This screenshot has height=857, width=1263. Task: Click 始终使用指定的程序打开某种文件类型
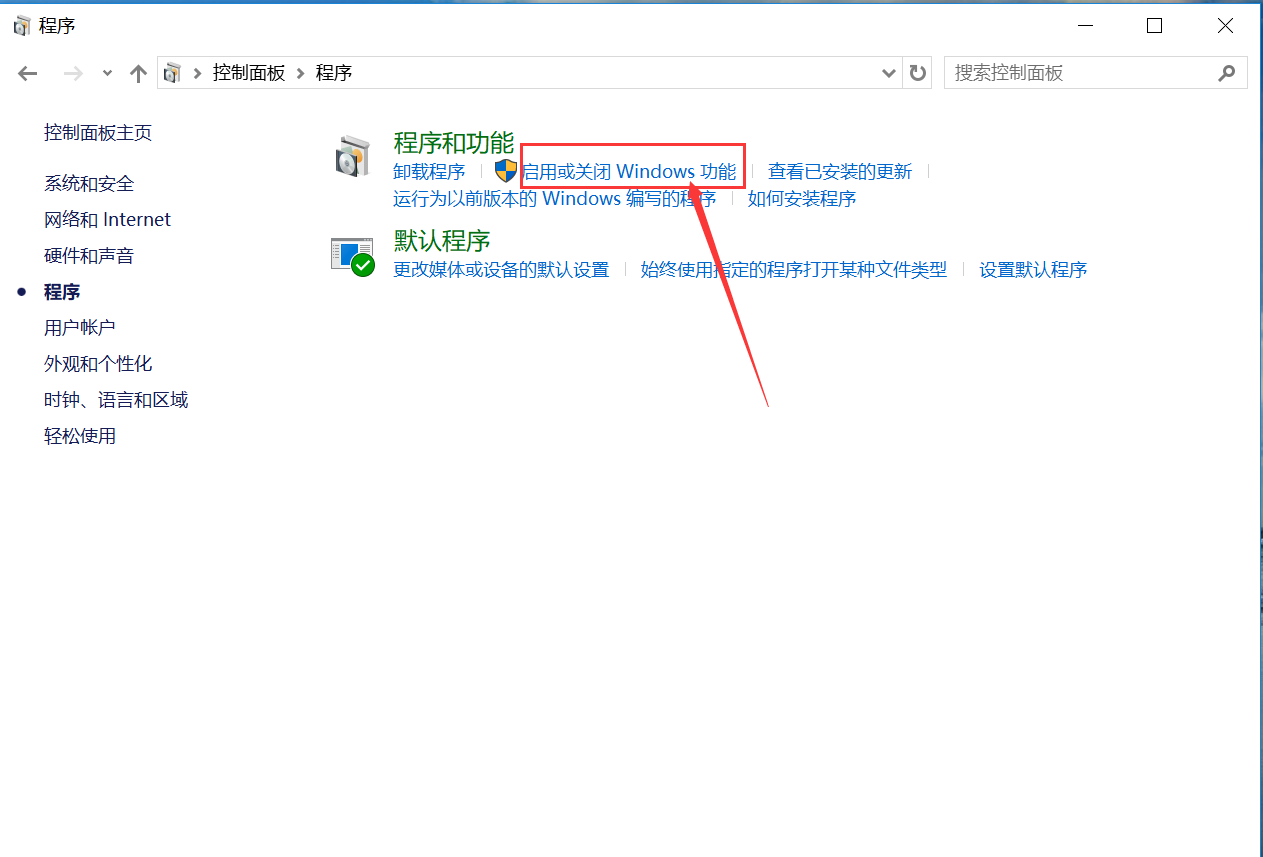click(794, 270)
